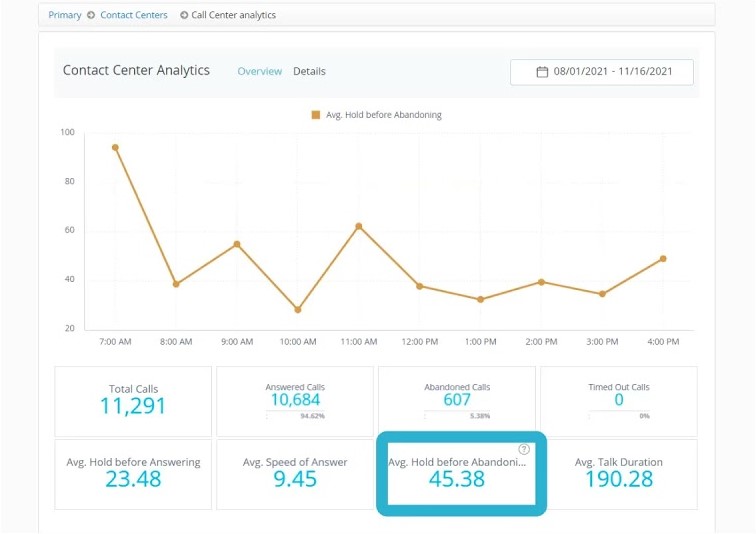
Task: Select the 11:00 AM peak data point
Action: (x=358, y=226)
